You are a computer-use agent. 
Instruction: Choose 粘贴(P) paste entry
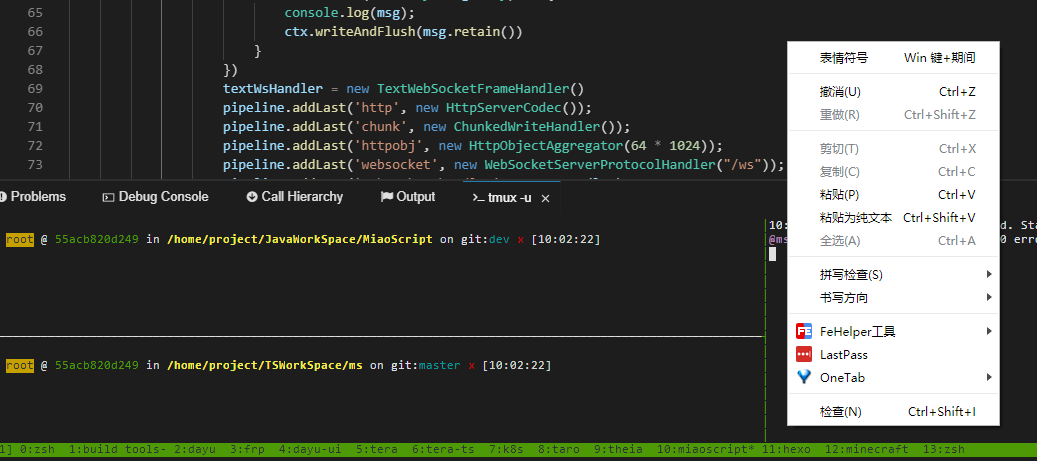[893, 195]
